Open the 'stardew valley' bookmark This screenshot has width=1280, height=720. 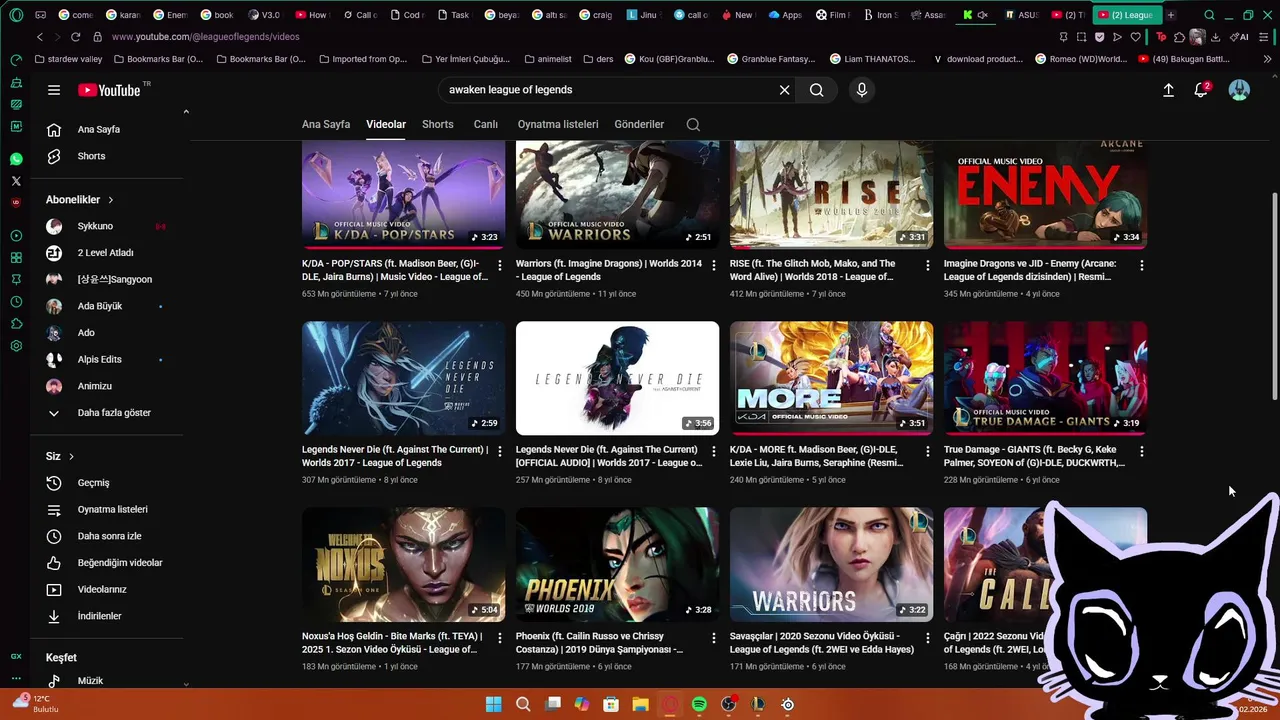[x=69, y=59]
